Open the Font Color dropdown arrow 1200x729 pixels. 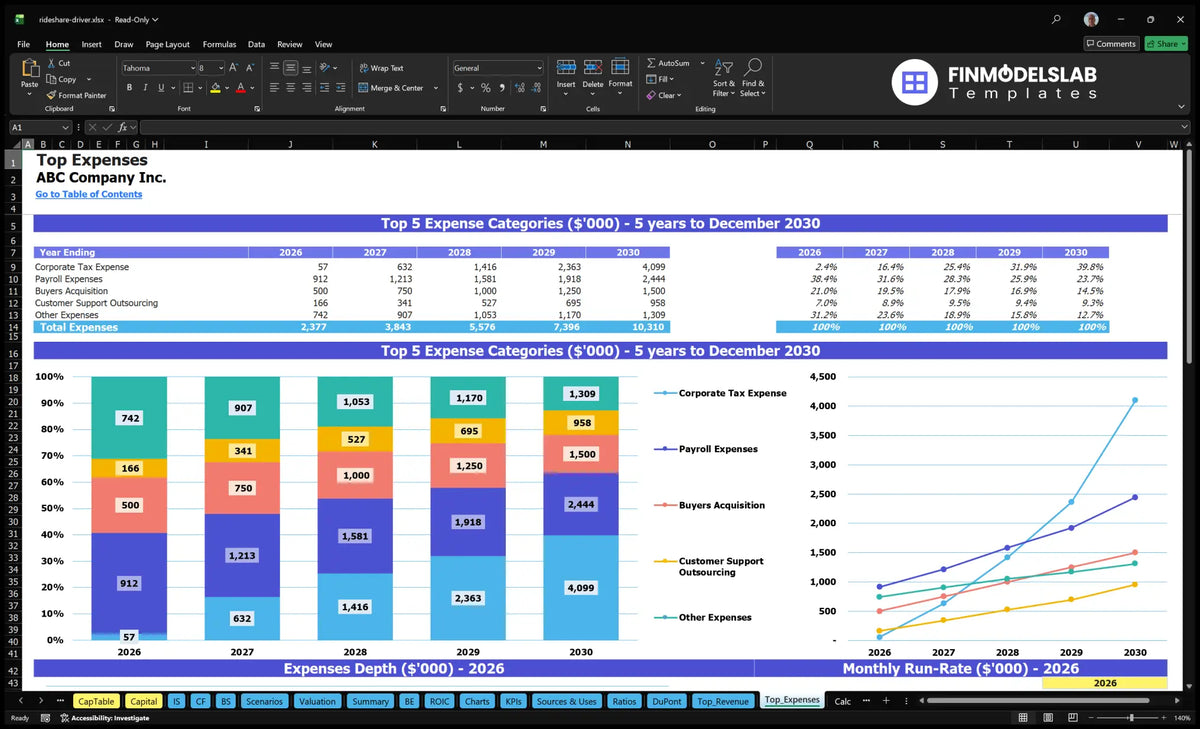[x=252, y=88]
